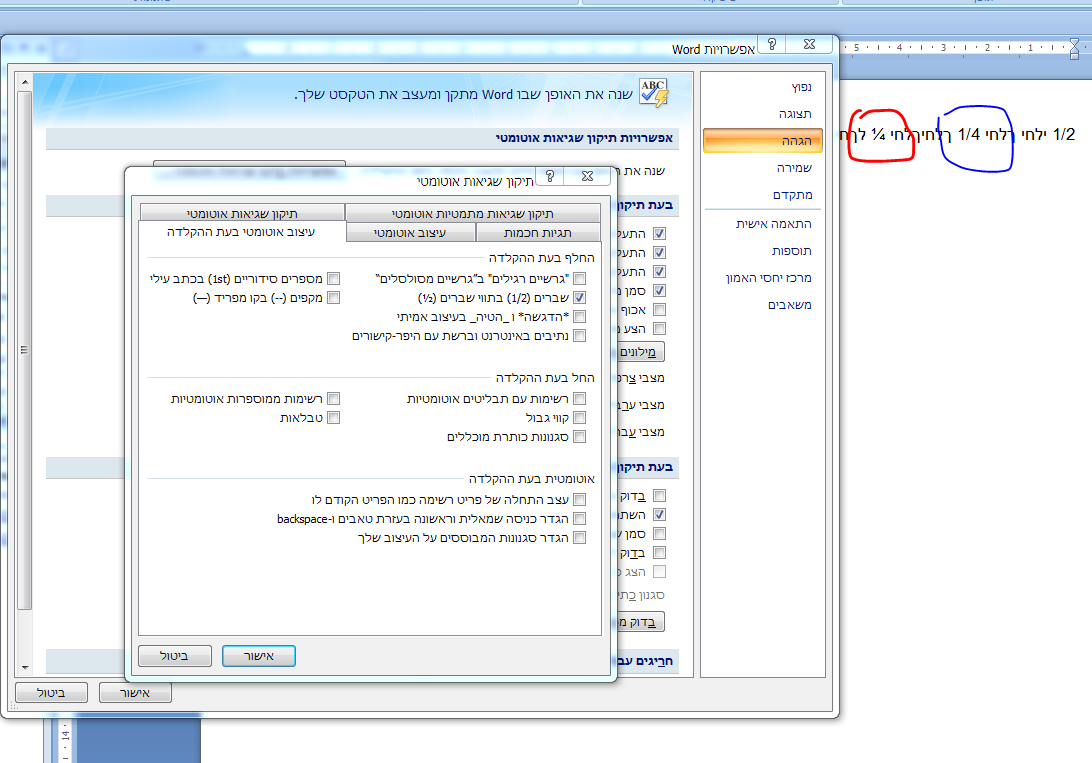Click אישור in Word Options window

(135, 693)
